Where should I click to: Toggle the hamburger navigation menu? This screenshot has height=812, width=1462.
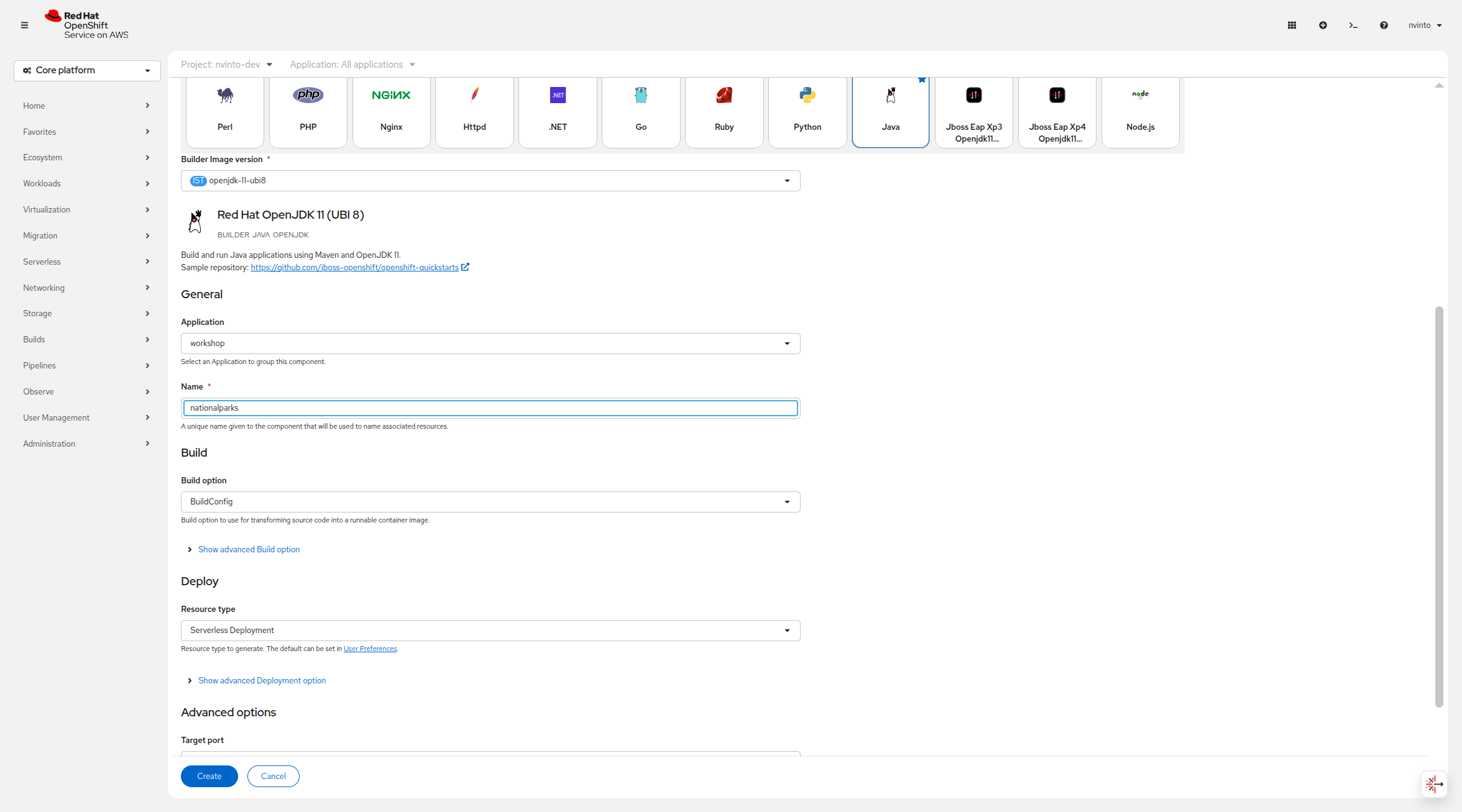point(25,25)
